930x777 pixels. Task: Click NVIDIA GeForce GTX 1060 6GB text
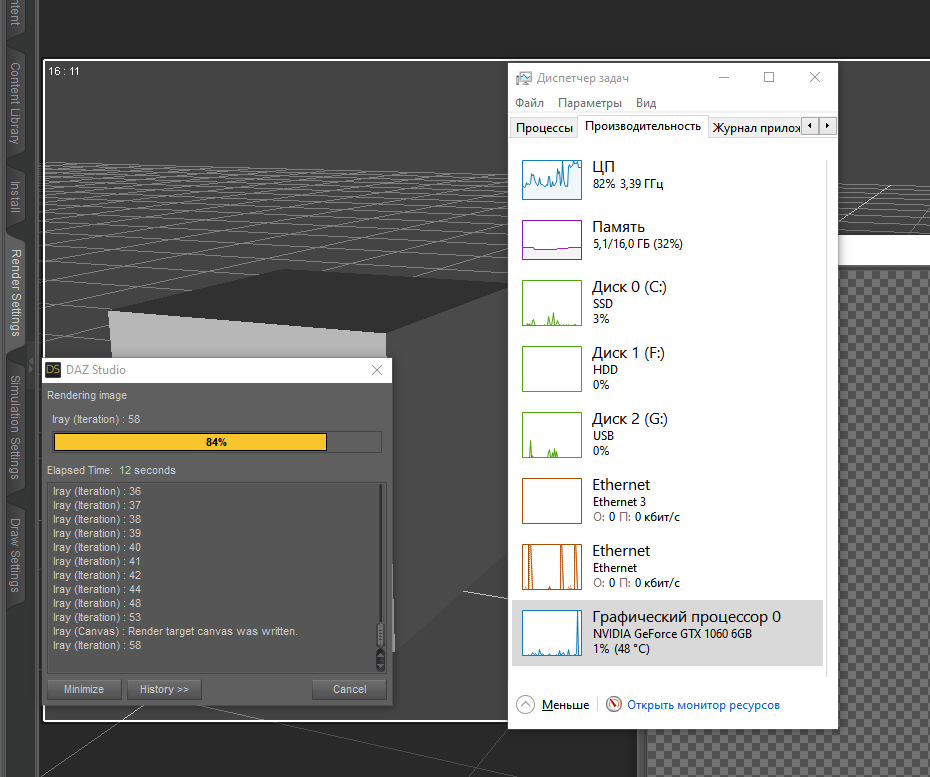click(x=672, y=633)
